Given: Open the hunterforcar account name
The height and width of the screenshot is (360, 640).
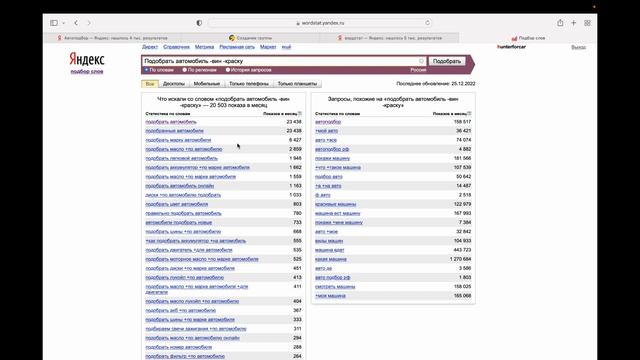Looking at the screenshot, I should coord(511,47).
